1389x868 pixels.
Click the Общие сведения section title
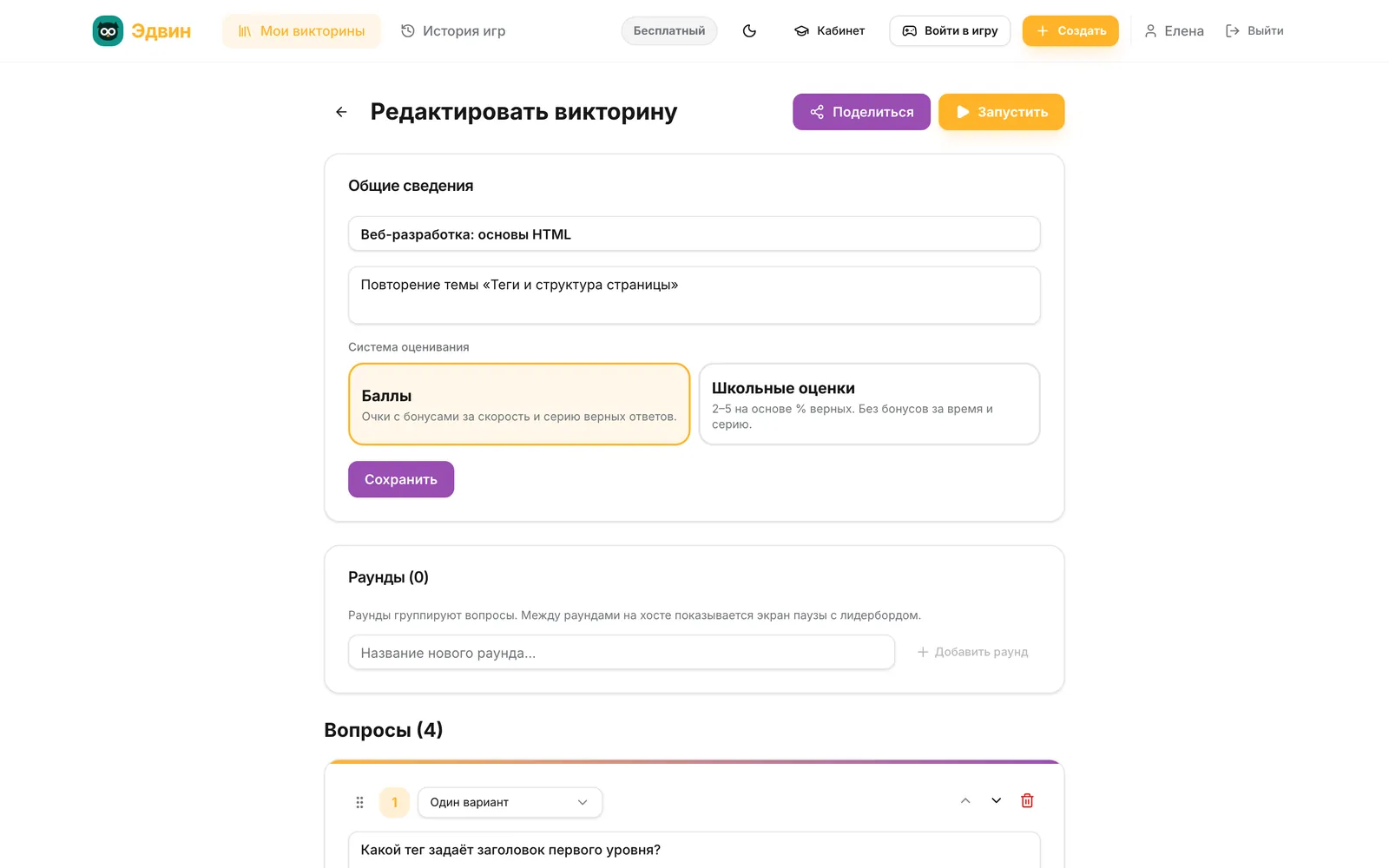coord(411,186)
